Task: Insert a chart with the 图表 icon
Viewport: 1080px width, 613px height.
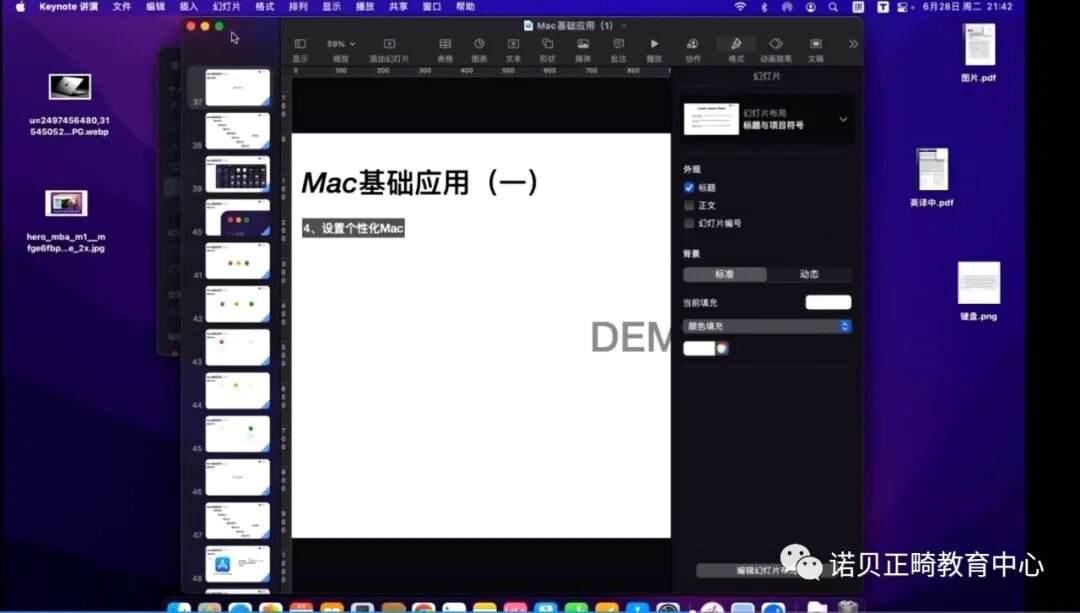Action: (479, 44)
